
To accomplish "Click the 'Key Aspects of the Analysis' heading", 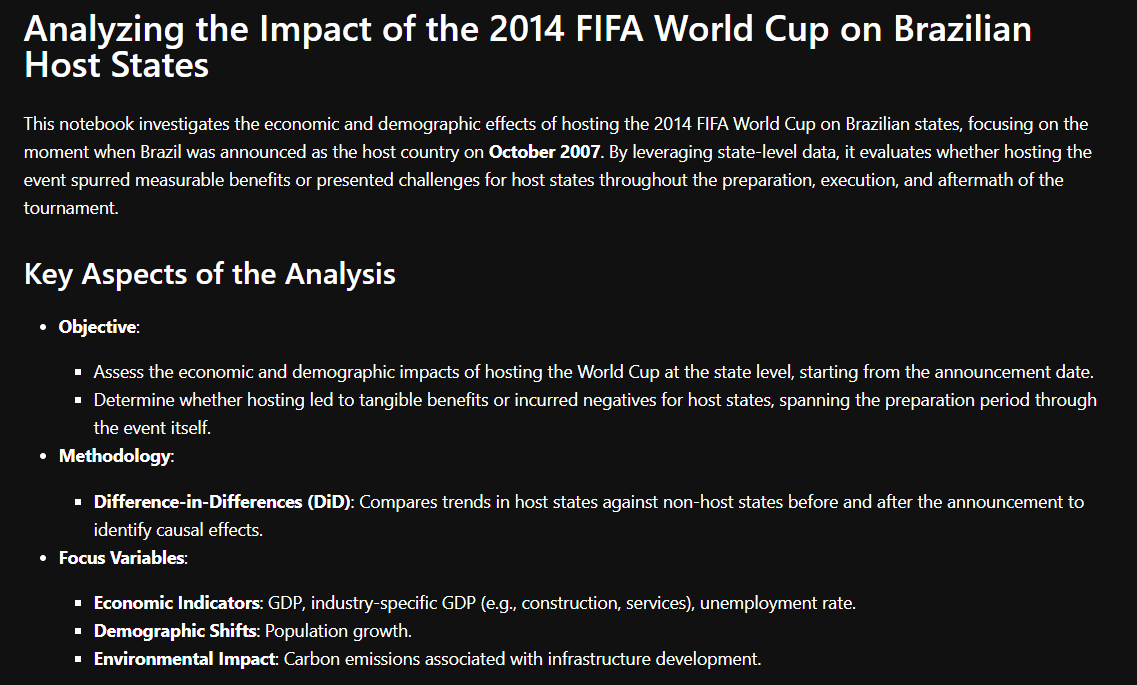I will (210, 274).
